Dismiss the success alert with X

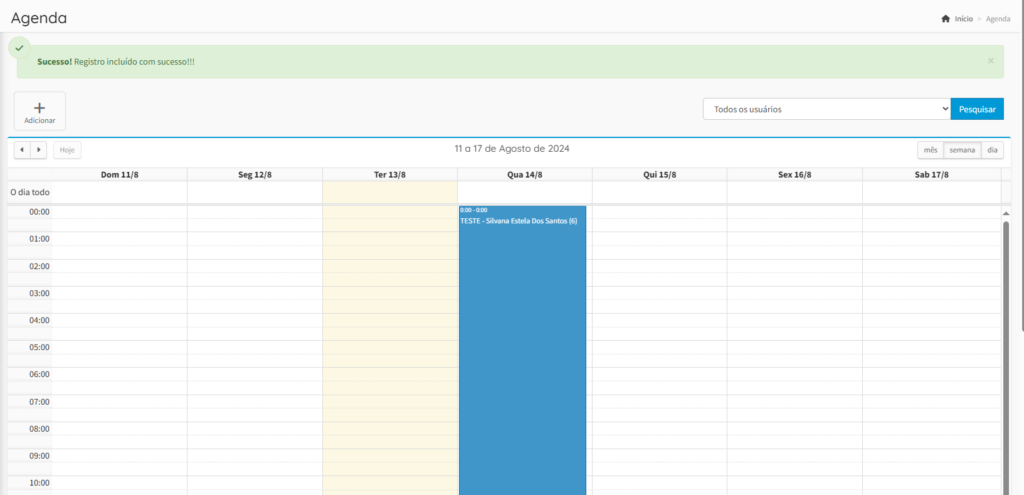[990, 61]
